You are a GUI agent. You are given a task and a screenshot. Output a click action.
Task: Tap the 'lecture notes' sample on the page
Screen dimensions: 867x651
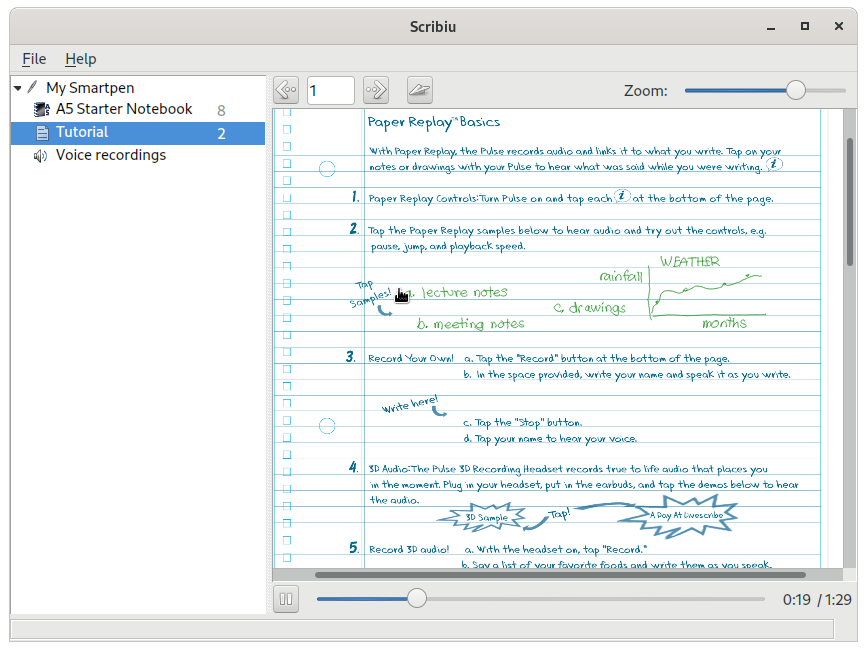click(464, 292)
